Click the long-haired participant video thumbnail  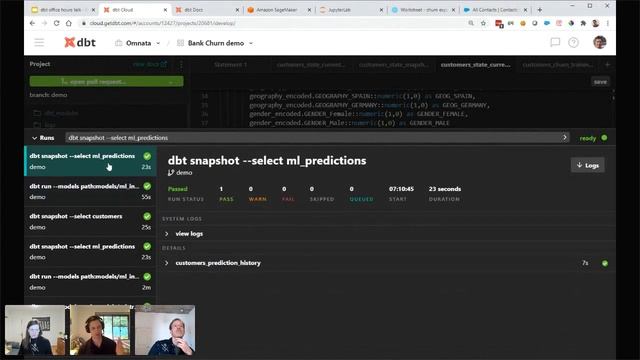[35, 330]
